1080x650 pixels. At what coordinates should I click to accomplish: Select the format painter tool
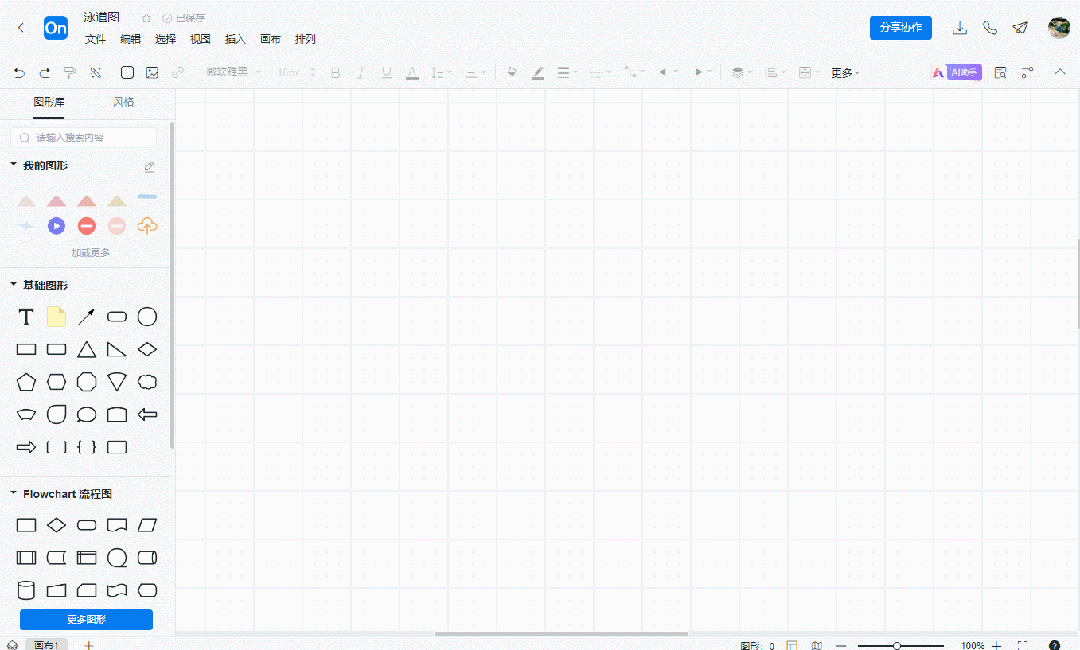coord(70,72)
